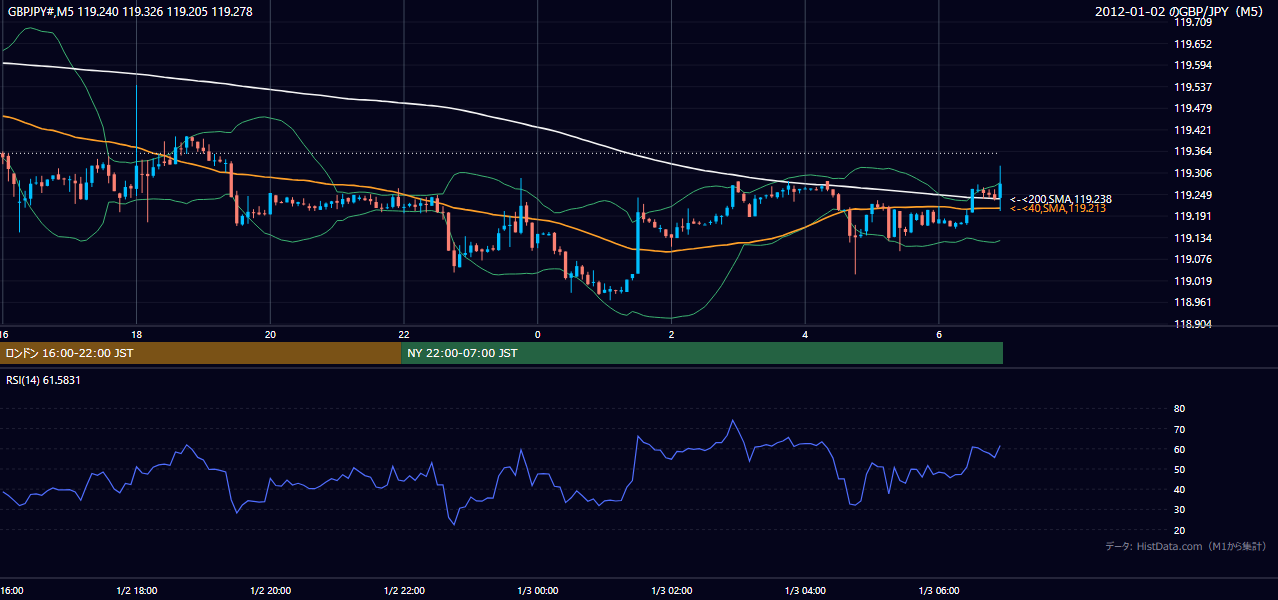
Task: Click hour tick 22 below the candlestick chart
Action: (404, 333)
